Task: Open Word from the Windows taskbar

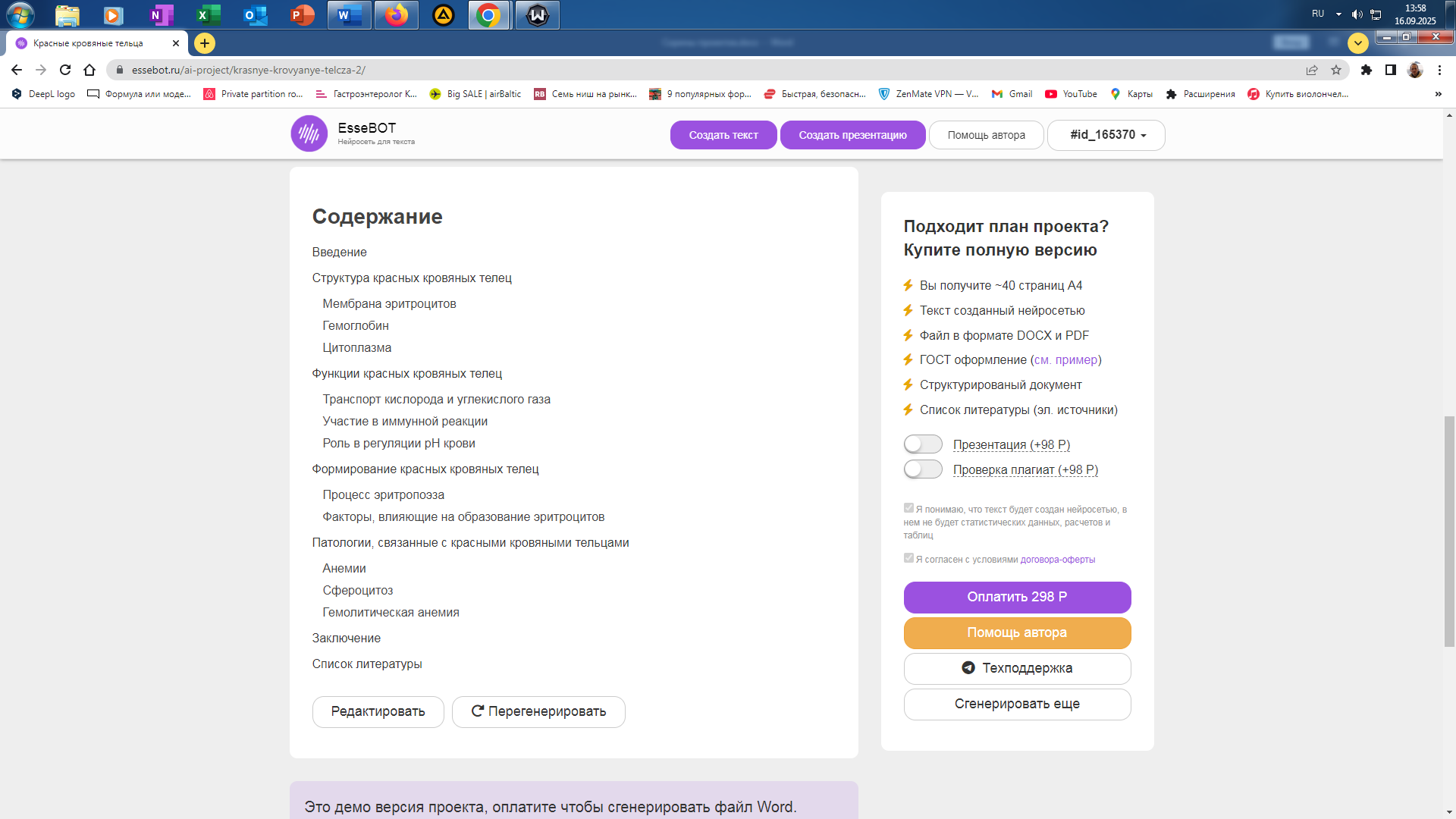Action: [349, 14]
